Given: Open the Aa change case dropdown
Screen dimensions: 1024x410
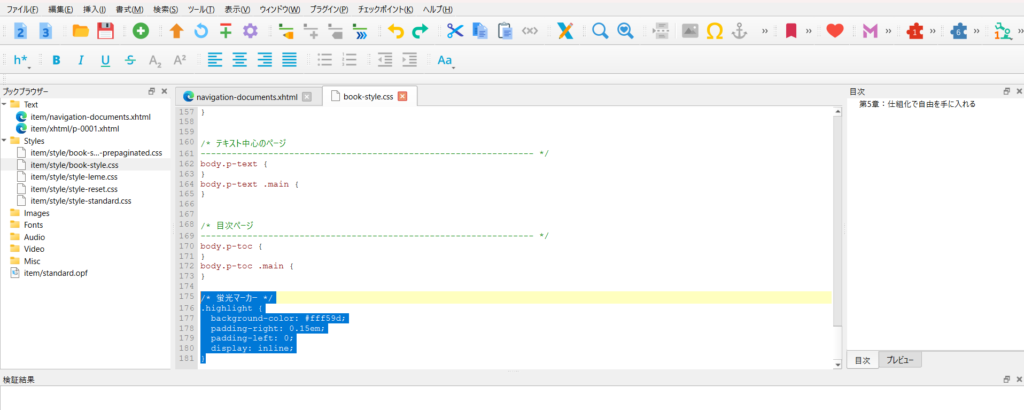Looking at the screenshot, I should click(x=446, y=60).
